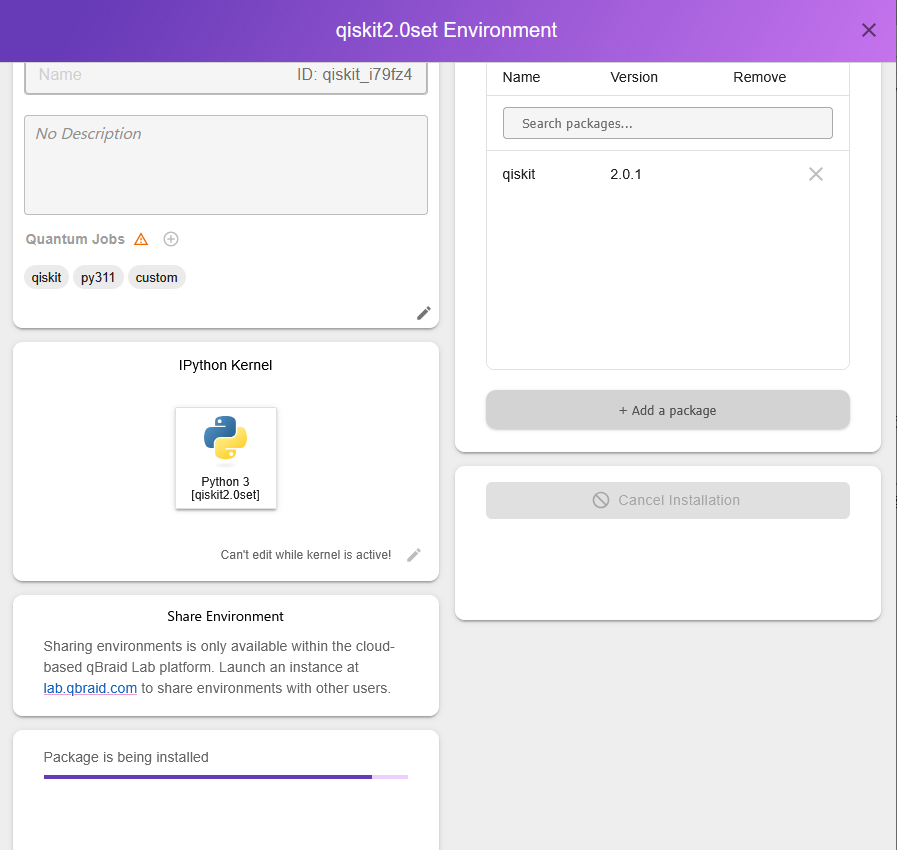Click the IPython Kernel heading
The image size is (897, 850).
(225, 366)
